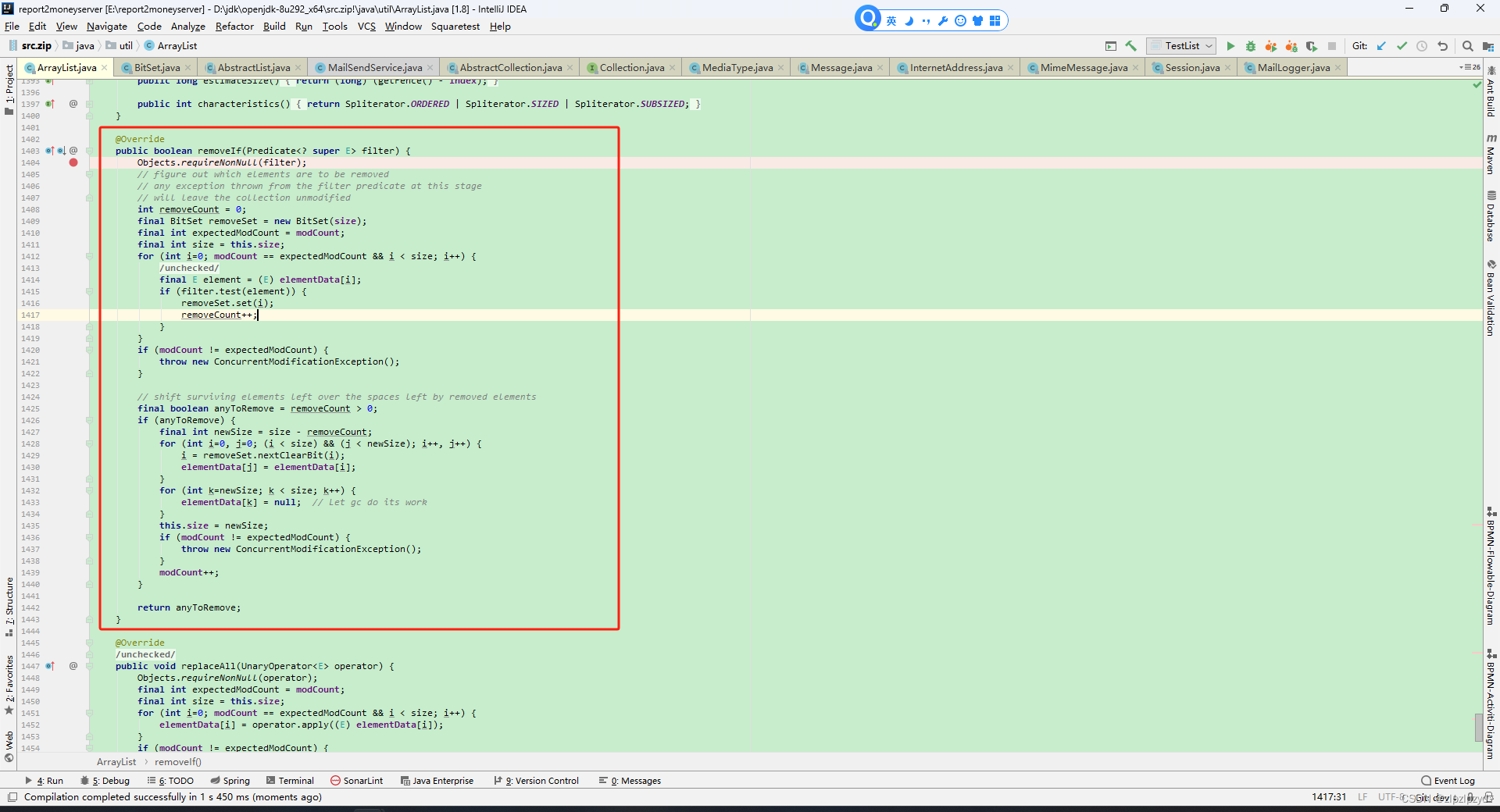Image resolution: width=1500 pixels, height=812 pixels.
Task: Open the Version Control tool window
Action: click(537, 781)
